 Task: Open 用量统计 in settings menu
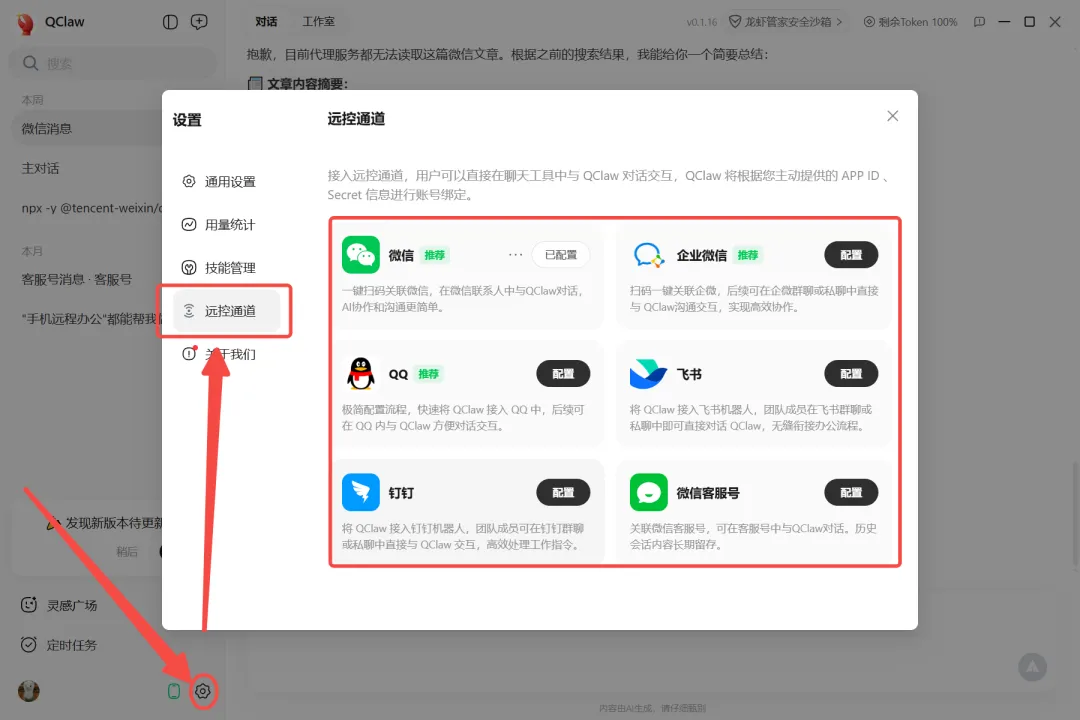click(227, 225)
